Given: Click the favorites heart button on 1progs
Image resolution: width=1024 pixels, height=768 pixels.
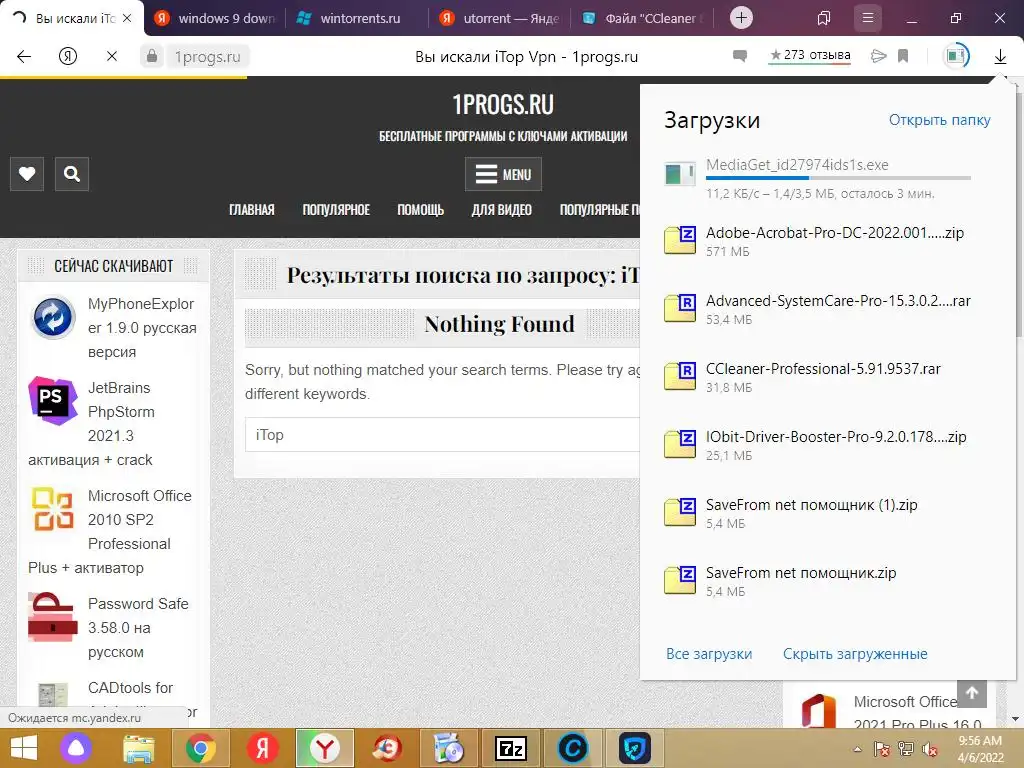Looking at the screenshot, I should [27, 174].
